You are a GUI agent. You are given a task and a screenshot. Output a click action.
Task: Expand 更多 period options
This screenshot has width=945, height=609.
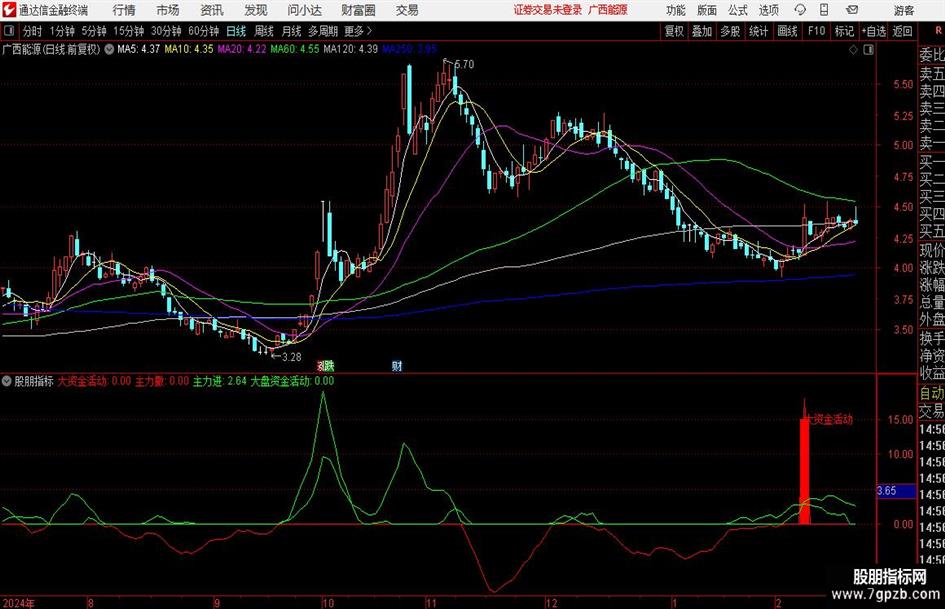click(359, 31)
